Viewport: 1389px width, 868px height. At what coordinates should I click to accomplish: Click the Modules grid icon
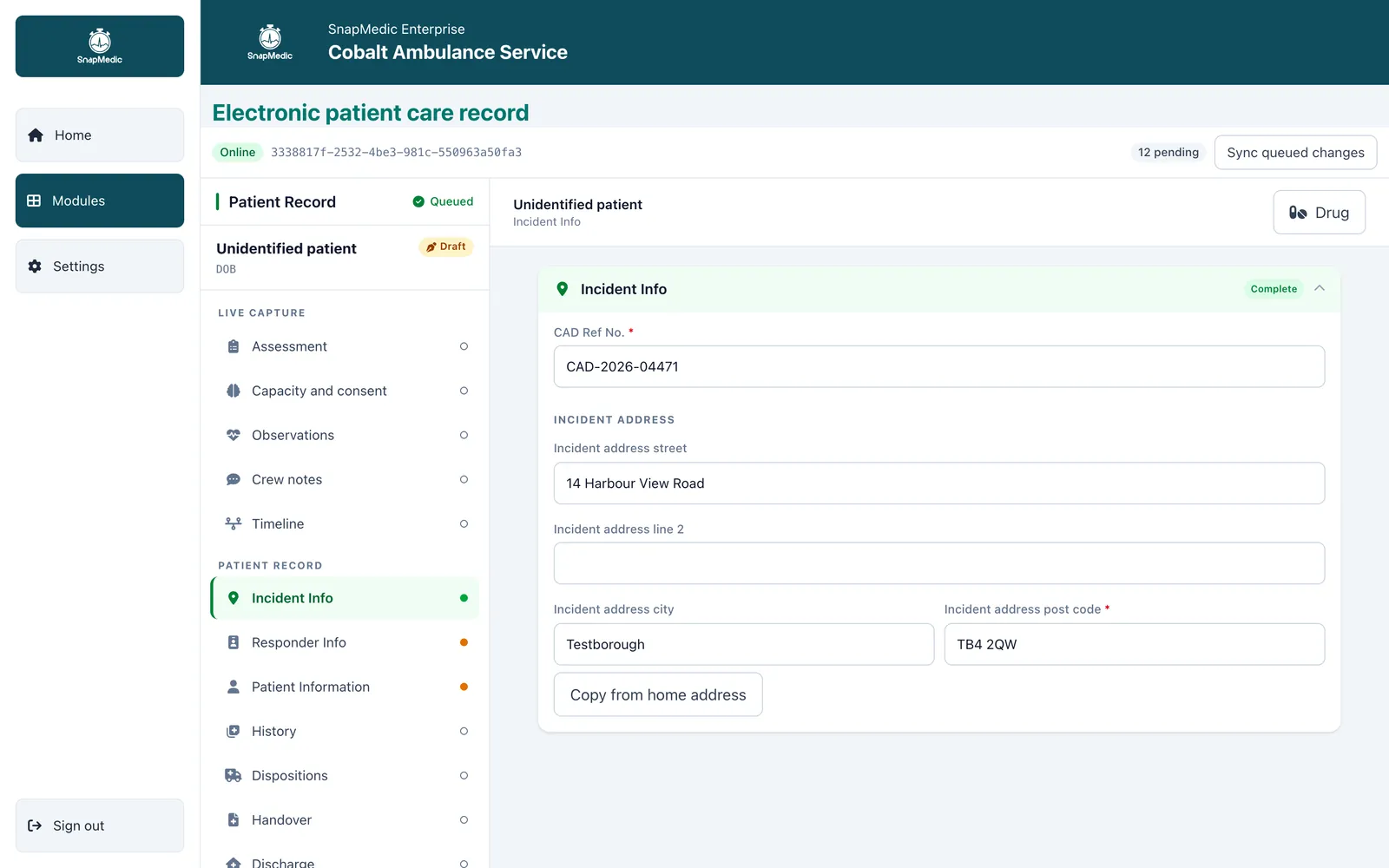34,201
